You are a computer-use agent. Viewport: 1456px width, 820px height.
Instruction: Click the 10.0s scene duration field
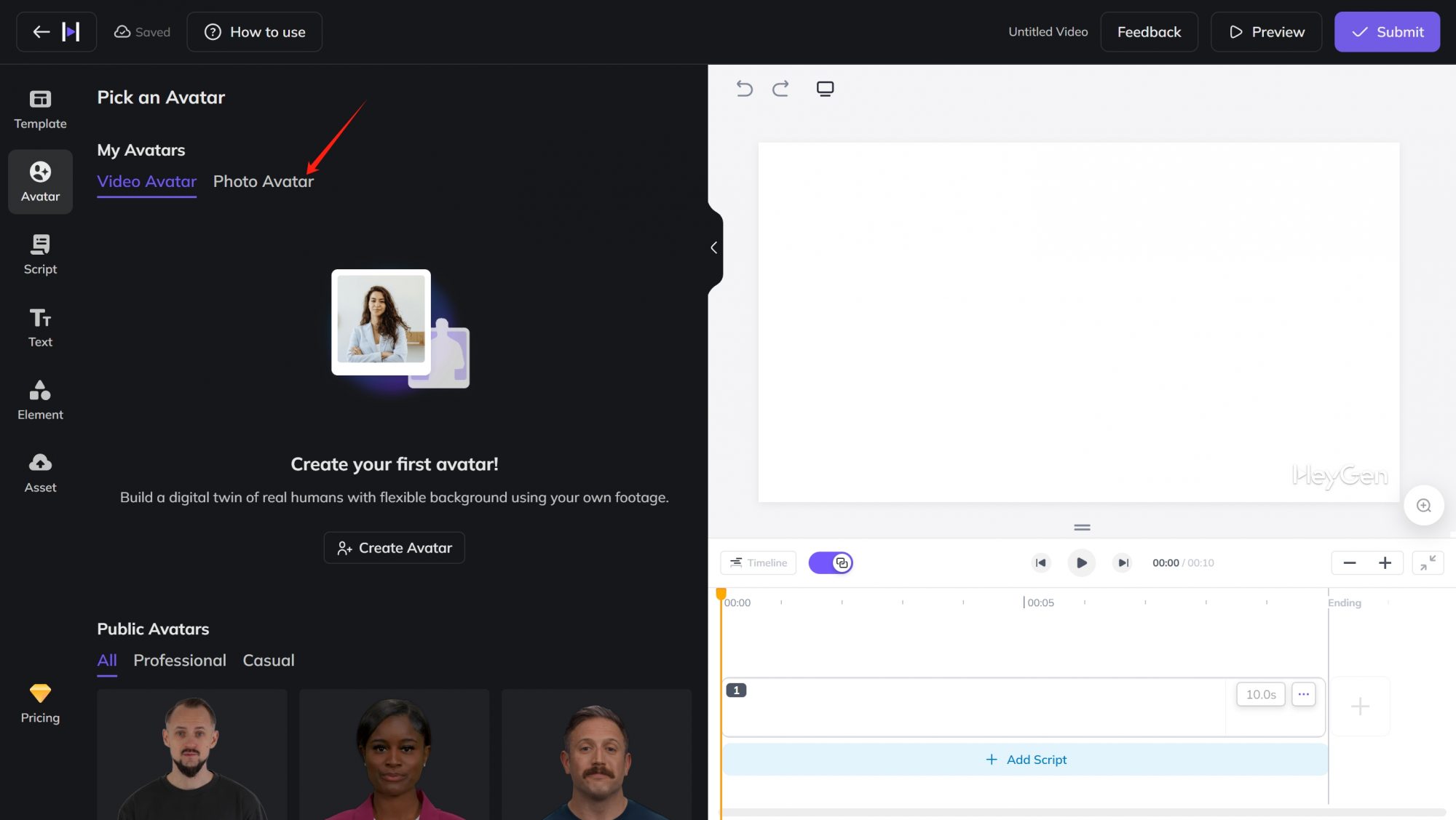pyautogui.click(x=1260, y=694)
